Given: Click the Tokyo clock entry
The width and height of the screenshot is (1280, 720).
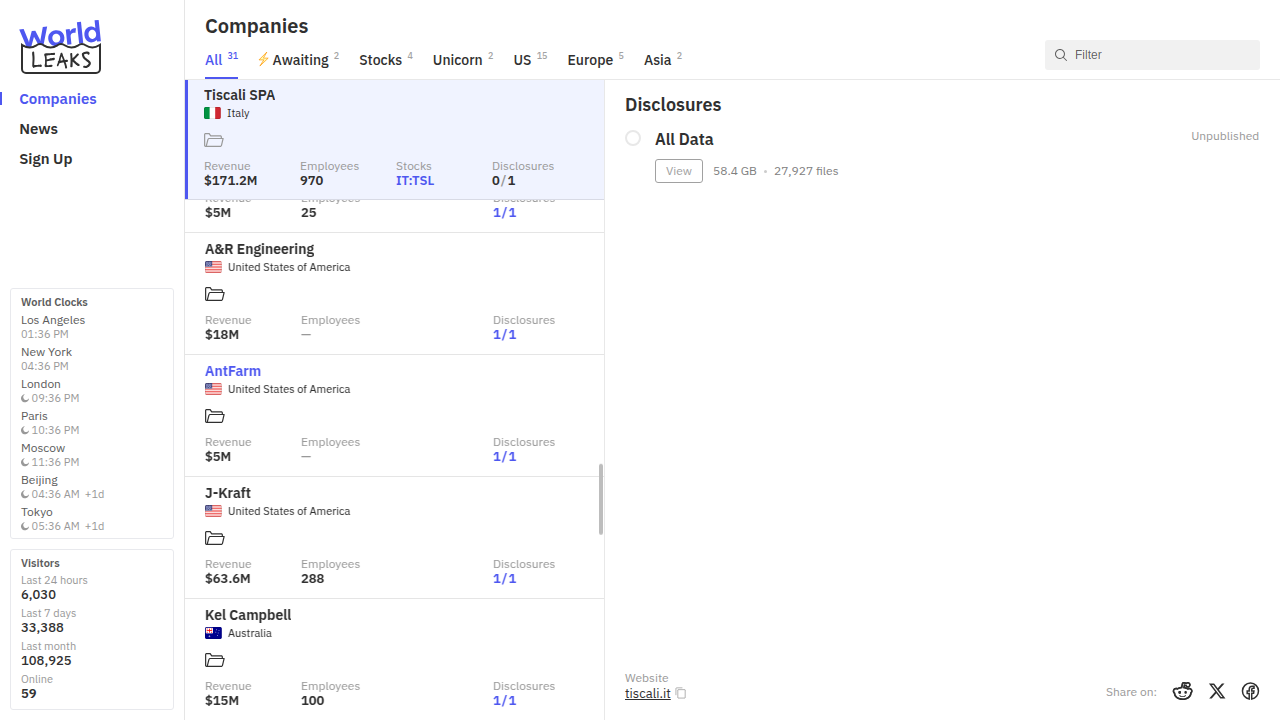Looking at the screenshot, I should click(x=62, y=519).
